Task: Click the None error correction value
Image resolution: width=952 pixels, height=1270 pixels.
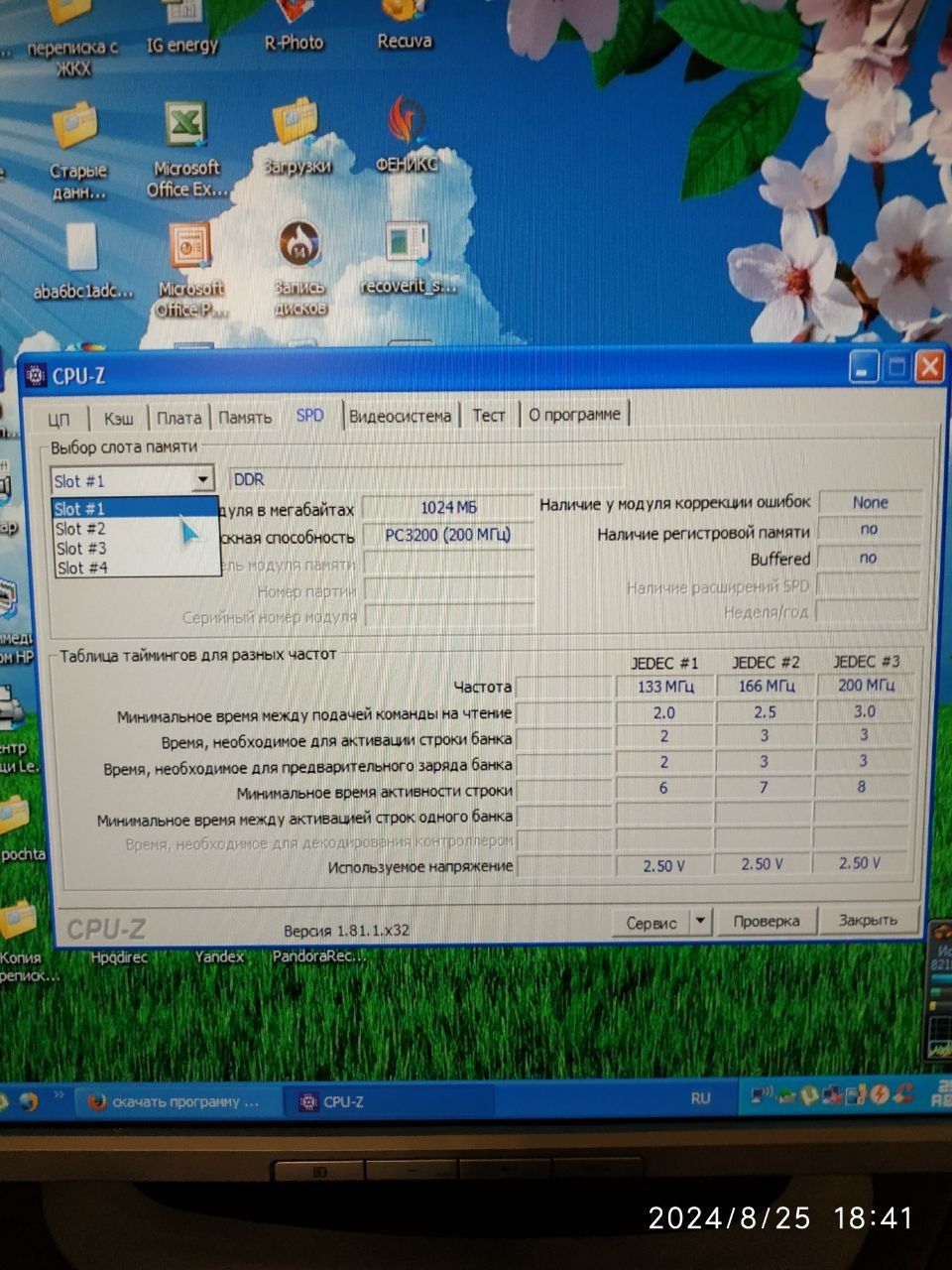Action: point(870,502)
